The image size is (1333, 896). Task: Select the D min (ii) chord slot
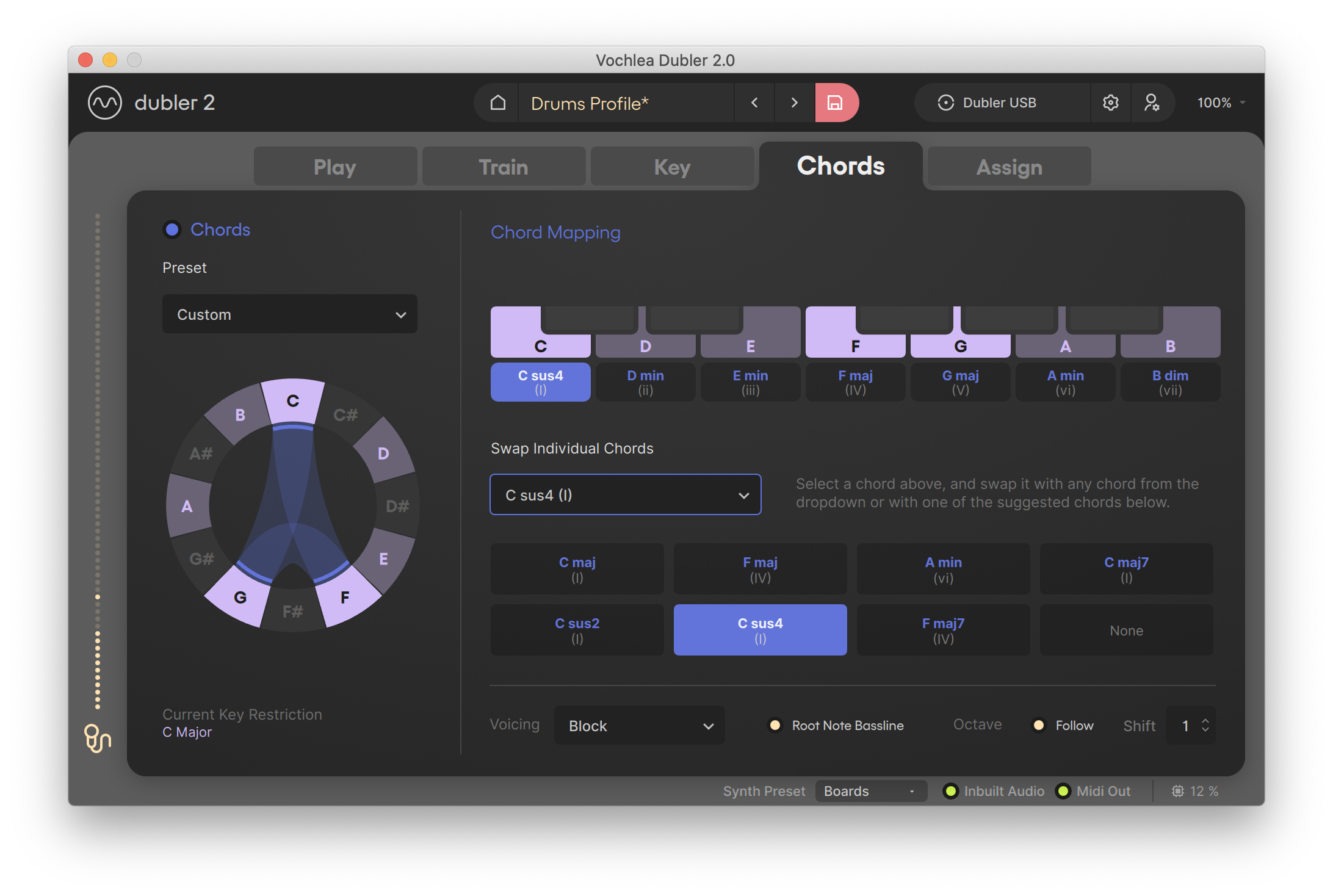pyautogui.click(x=645, y=382)
